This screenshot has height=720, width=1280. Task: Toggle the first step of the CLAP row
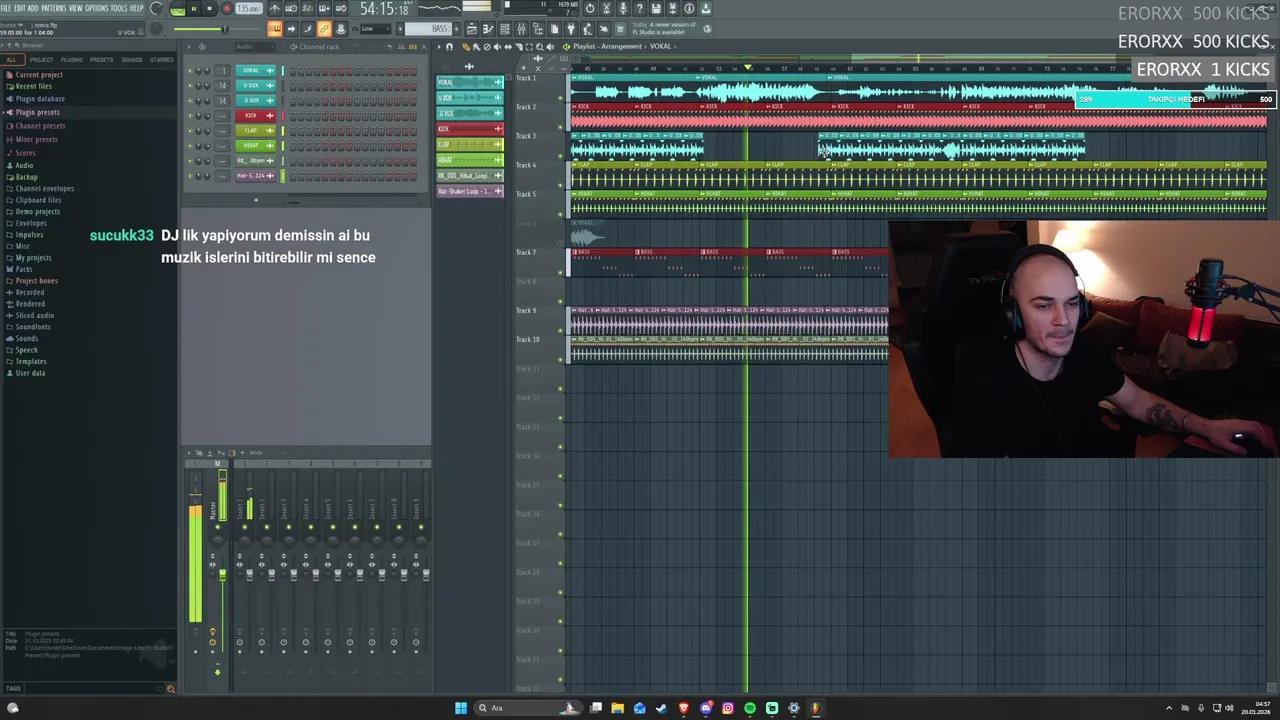[293, 131]
